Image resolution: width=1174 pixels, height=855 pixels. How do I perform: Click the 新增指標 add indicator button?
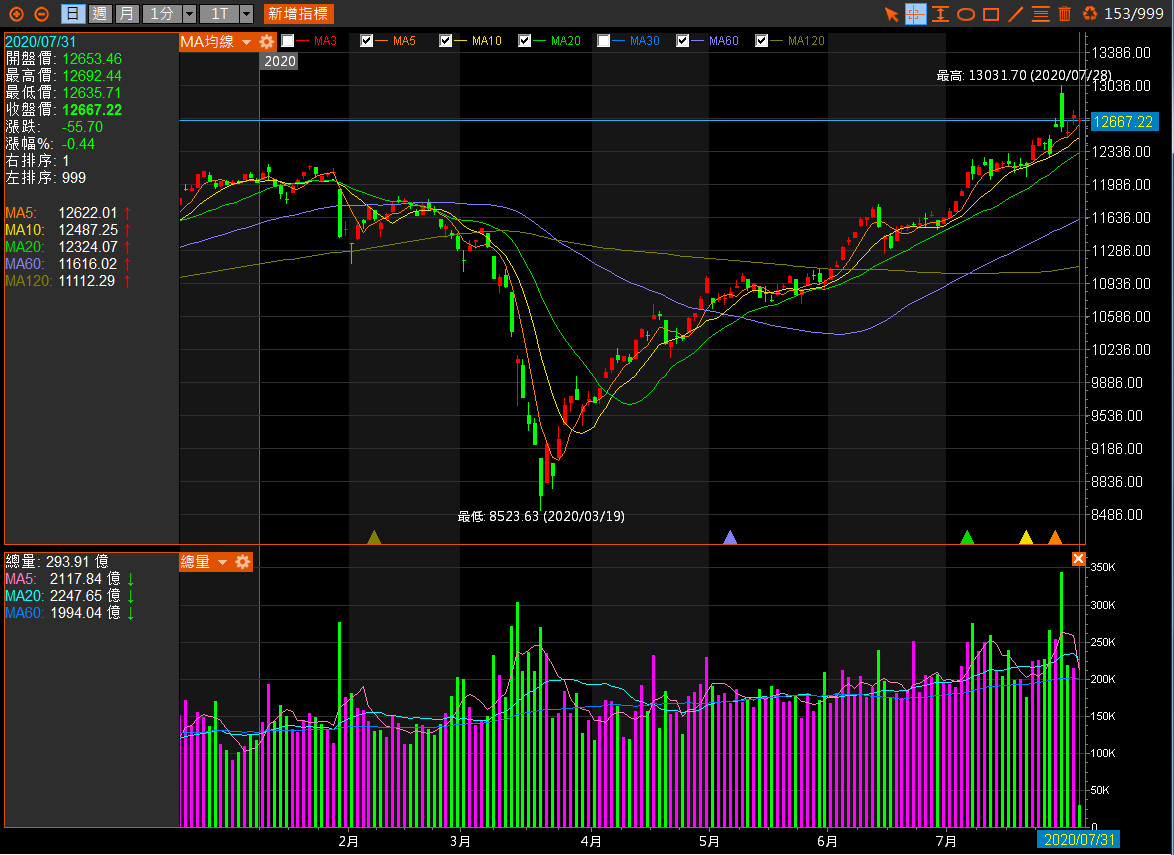click(298, 14)
